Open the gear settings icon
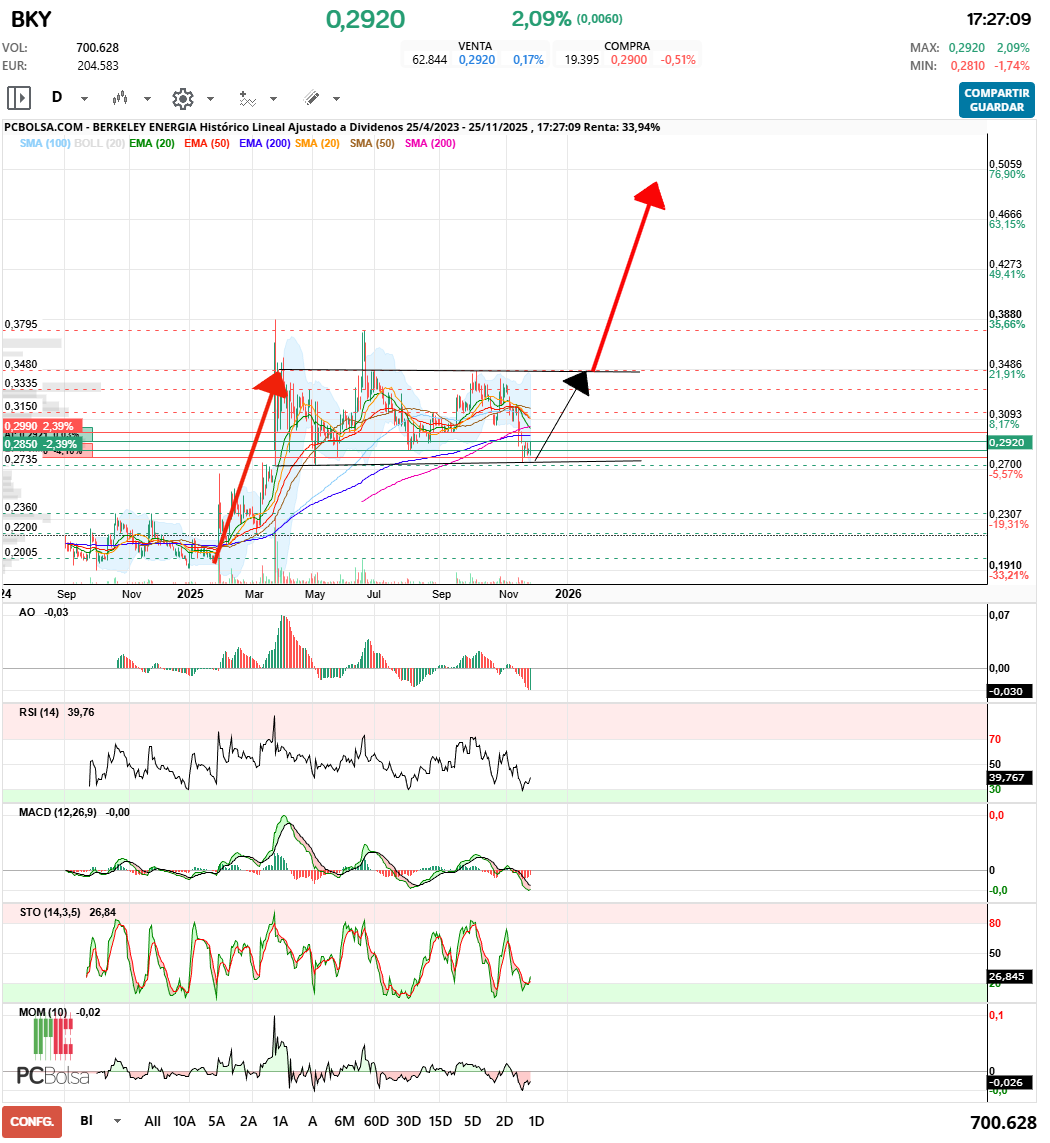The height and width of the screenshot is (1143, 1050). click(182, 98)
